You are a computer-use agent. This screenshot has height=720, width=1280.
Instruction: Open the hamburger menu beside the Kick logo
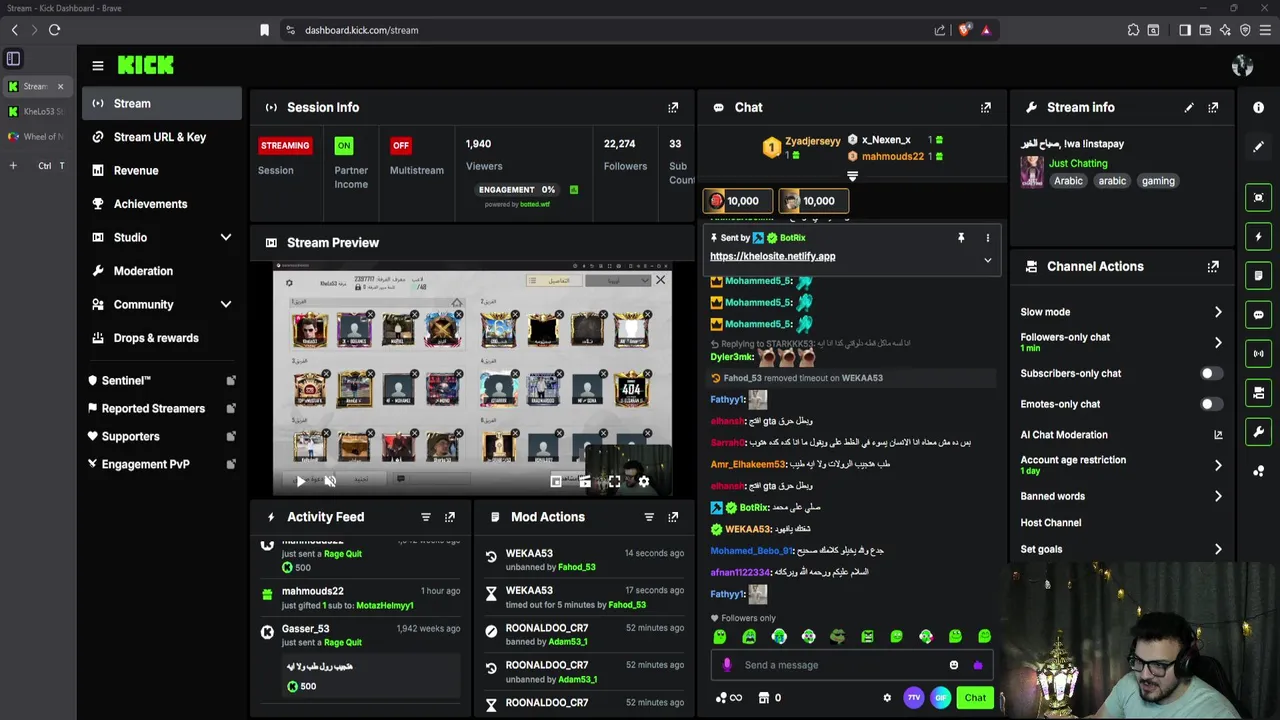pos(98,66)
